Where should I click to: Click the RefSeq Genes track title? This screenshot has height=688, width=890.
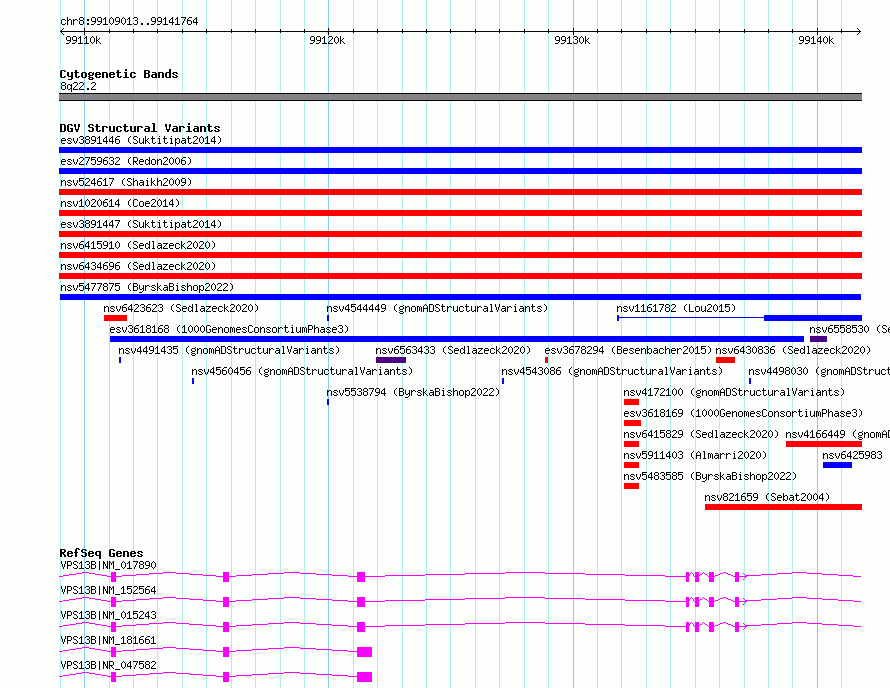click(x=101, y=553)
